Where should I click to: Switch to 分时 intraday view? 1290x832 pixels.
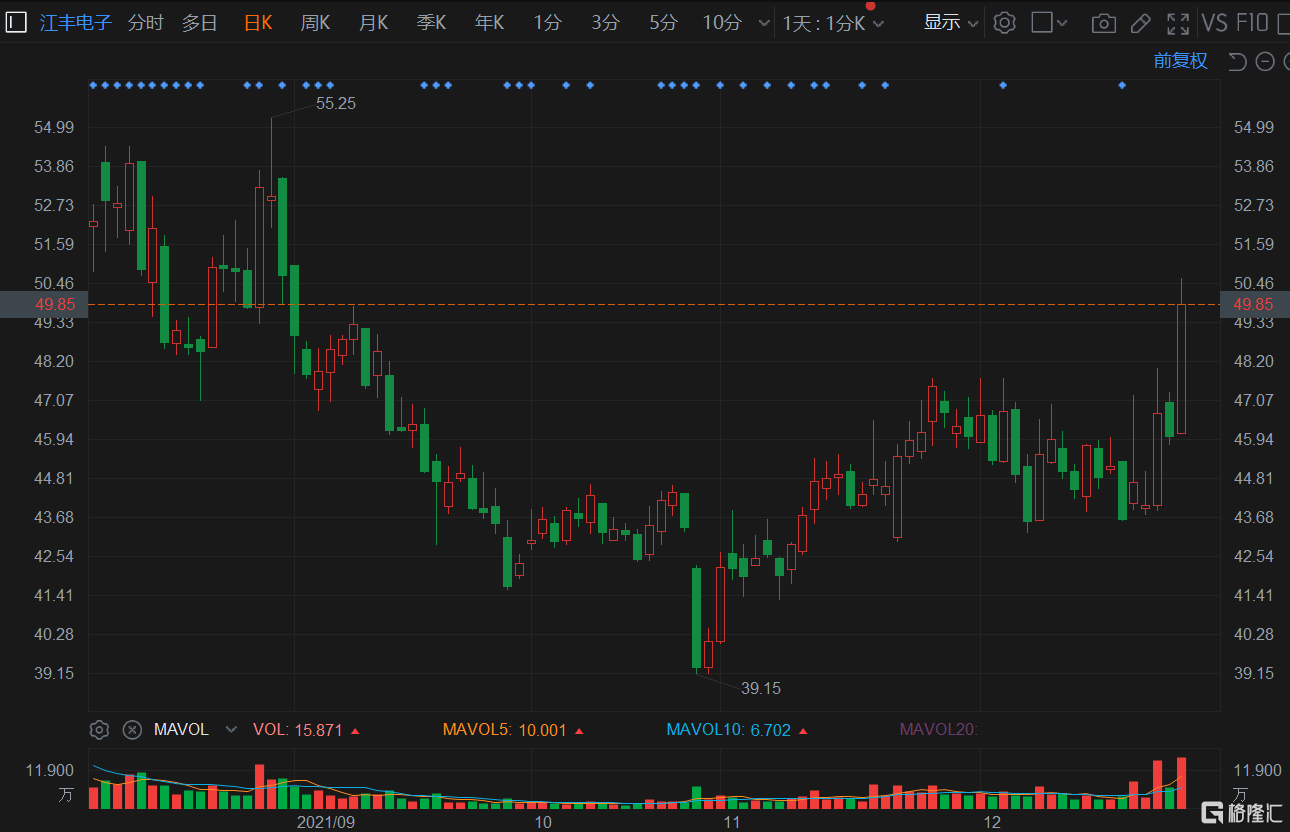click(x=145, y=22)
